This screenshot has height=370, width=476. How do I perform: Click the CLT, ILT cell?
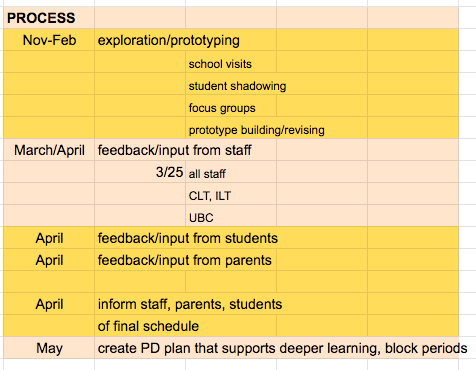tap(231, 194)
